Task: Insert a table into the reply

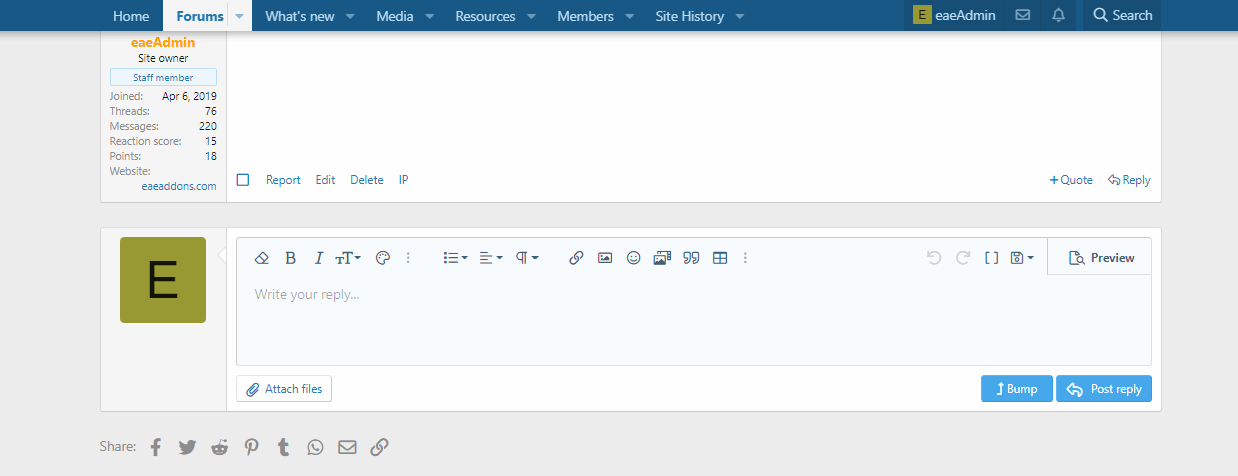Action: point(720,258)
